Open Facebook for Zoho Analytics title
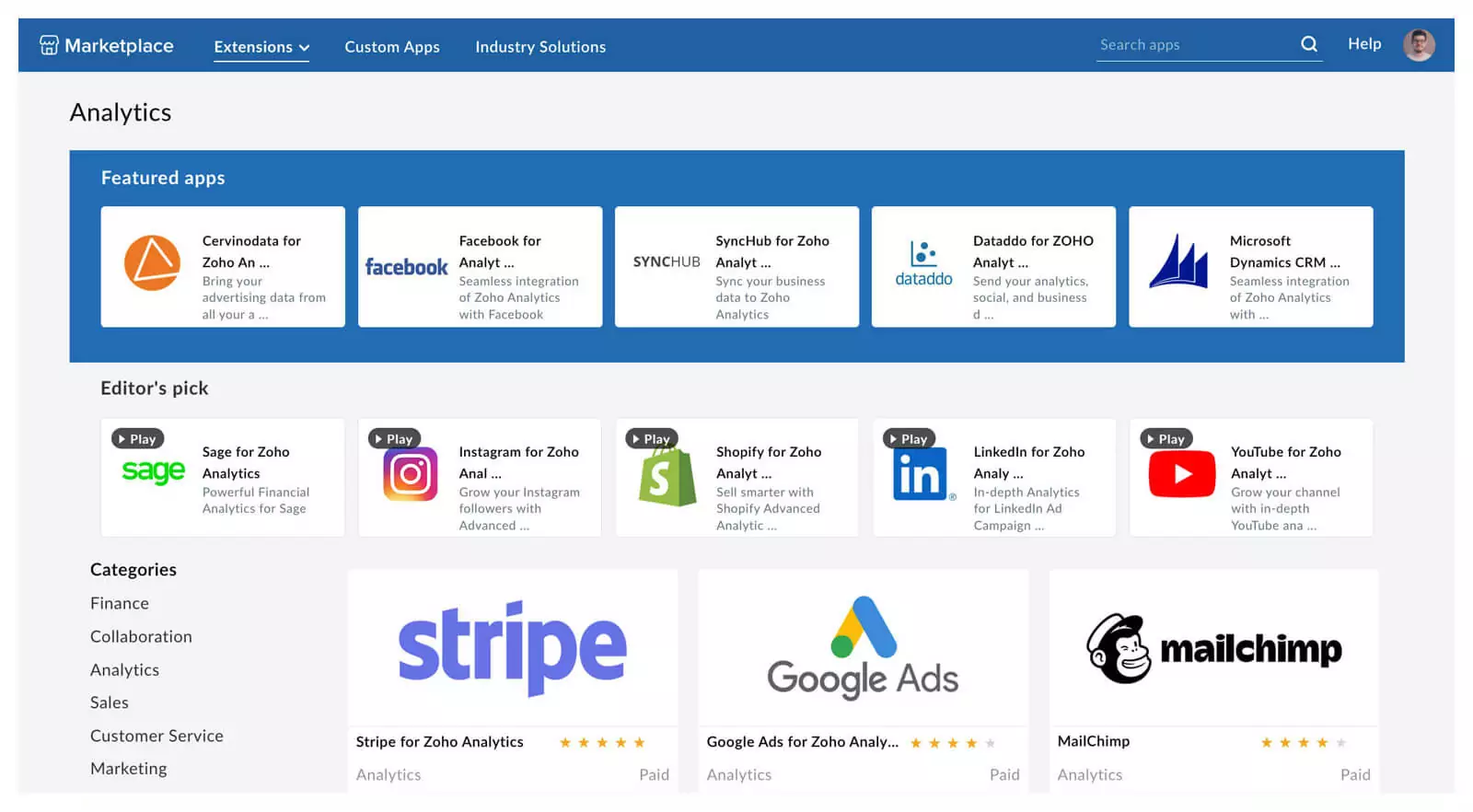1473x812 pixels. pyautogui.click(x=500, y=251)
